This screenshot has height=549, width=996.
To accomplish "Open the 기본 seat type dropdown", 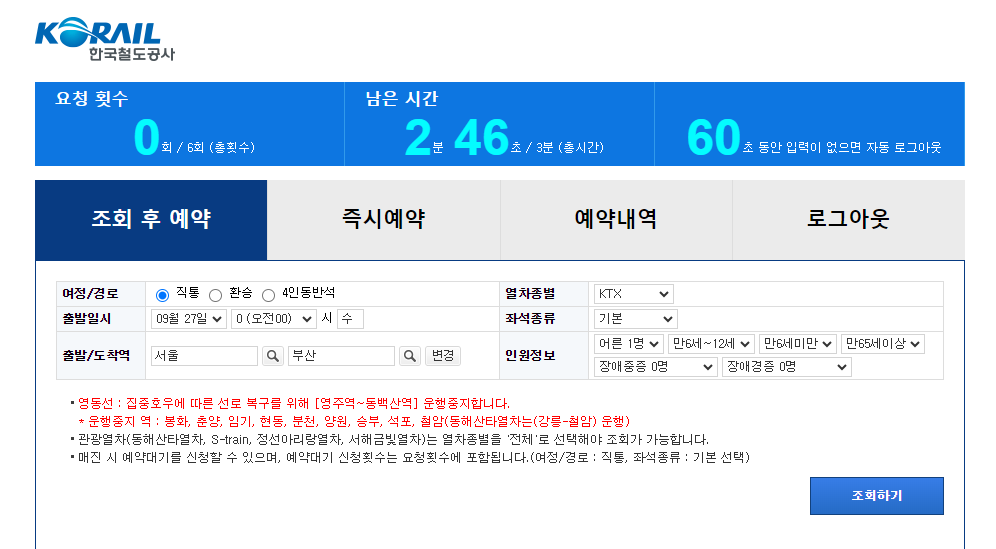I will [x=635, y=318].
